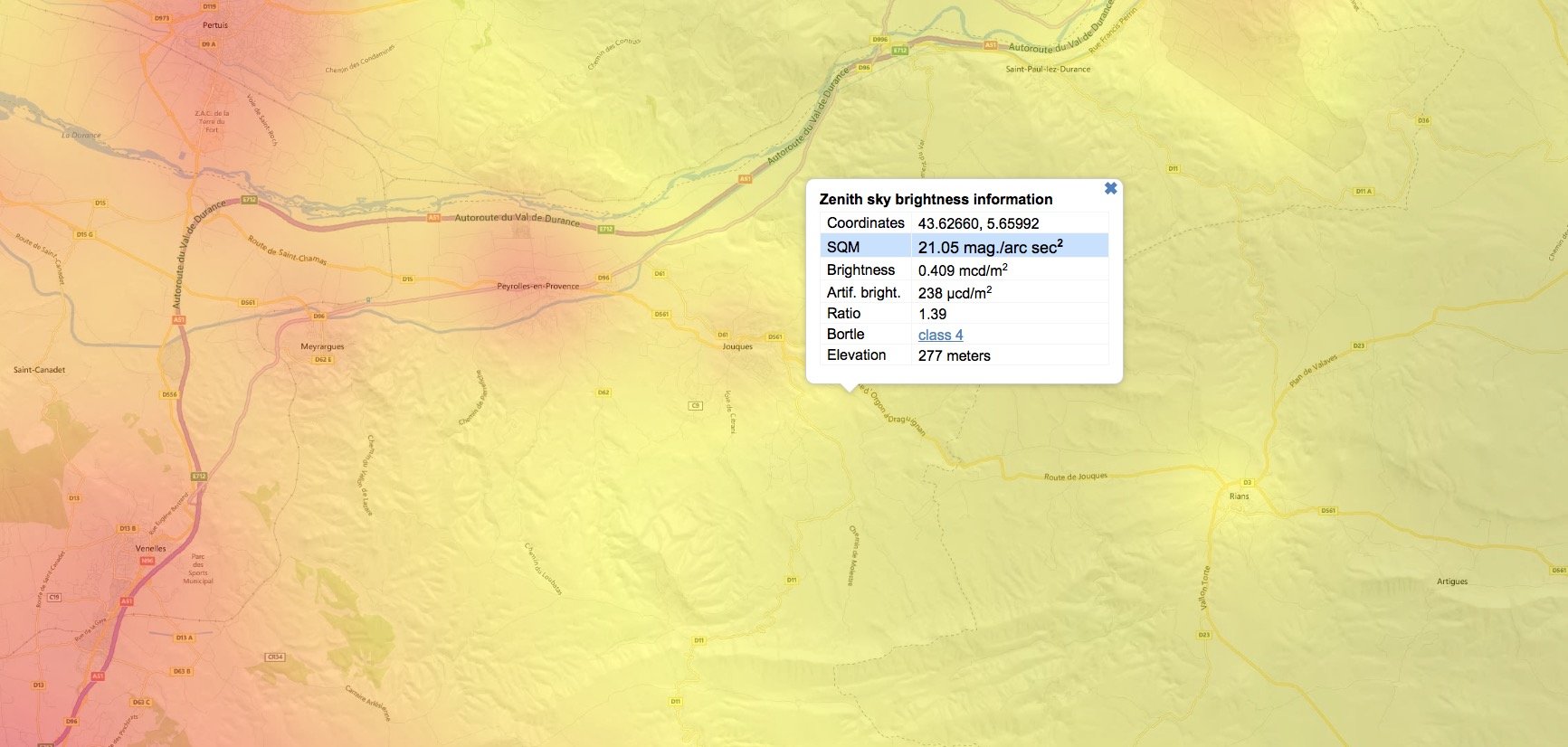Click the Rians town label

[x=1239, y=496]
